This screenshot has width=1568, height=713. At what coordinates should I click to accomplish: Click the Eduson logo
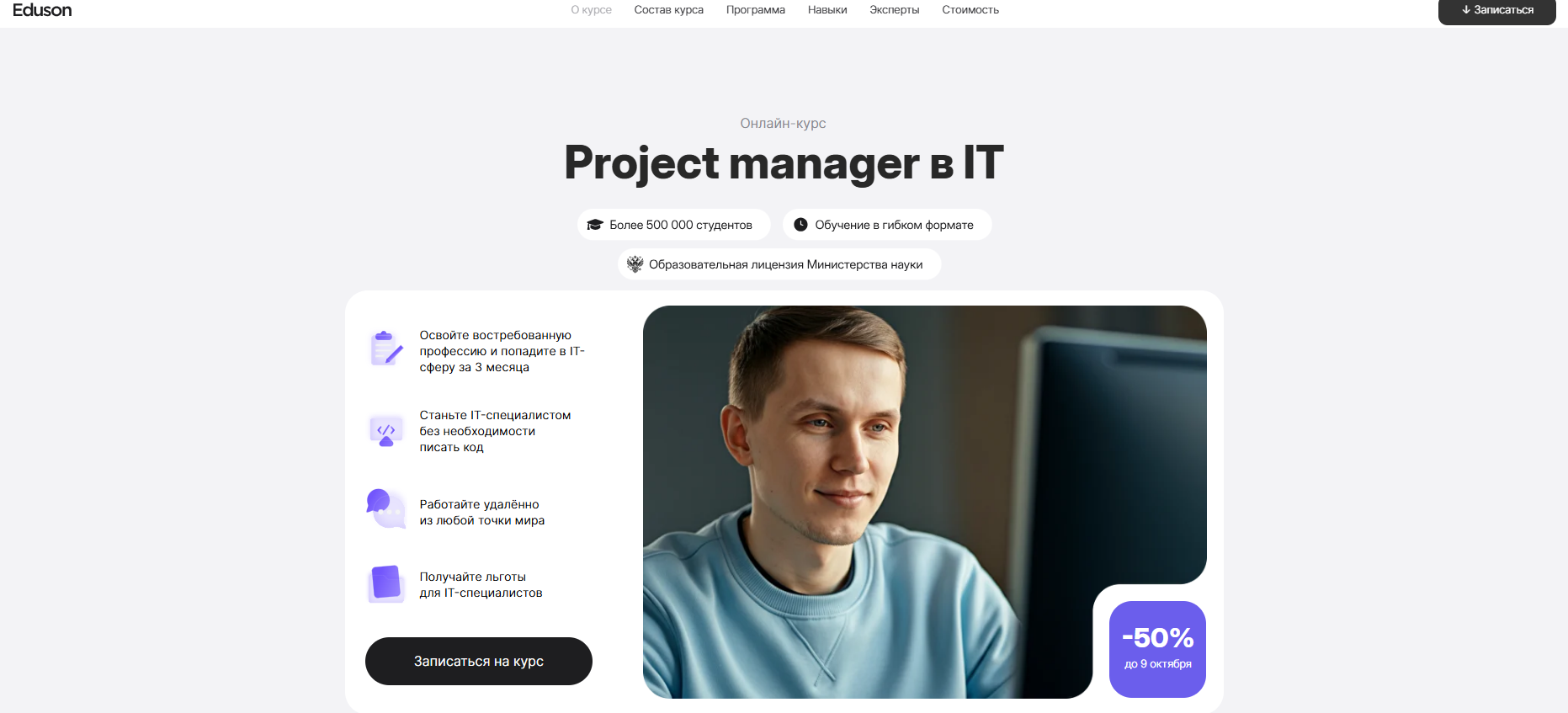coord(42,10)
